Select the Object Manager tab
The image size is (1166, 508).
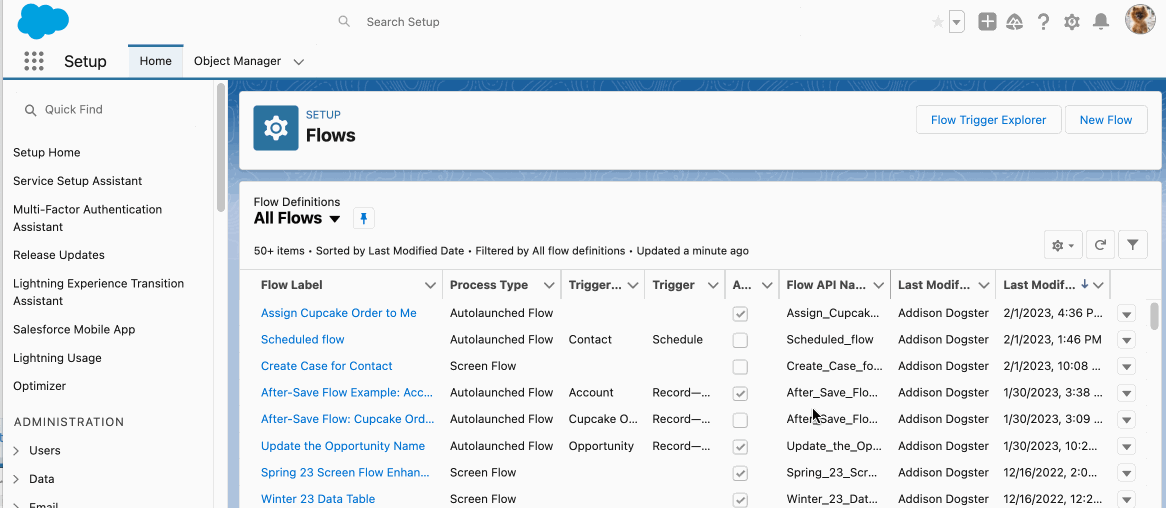[x=237, y=61]
